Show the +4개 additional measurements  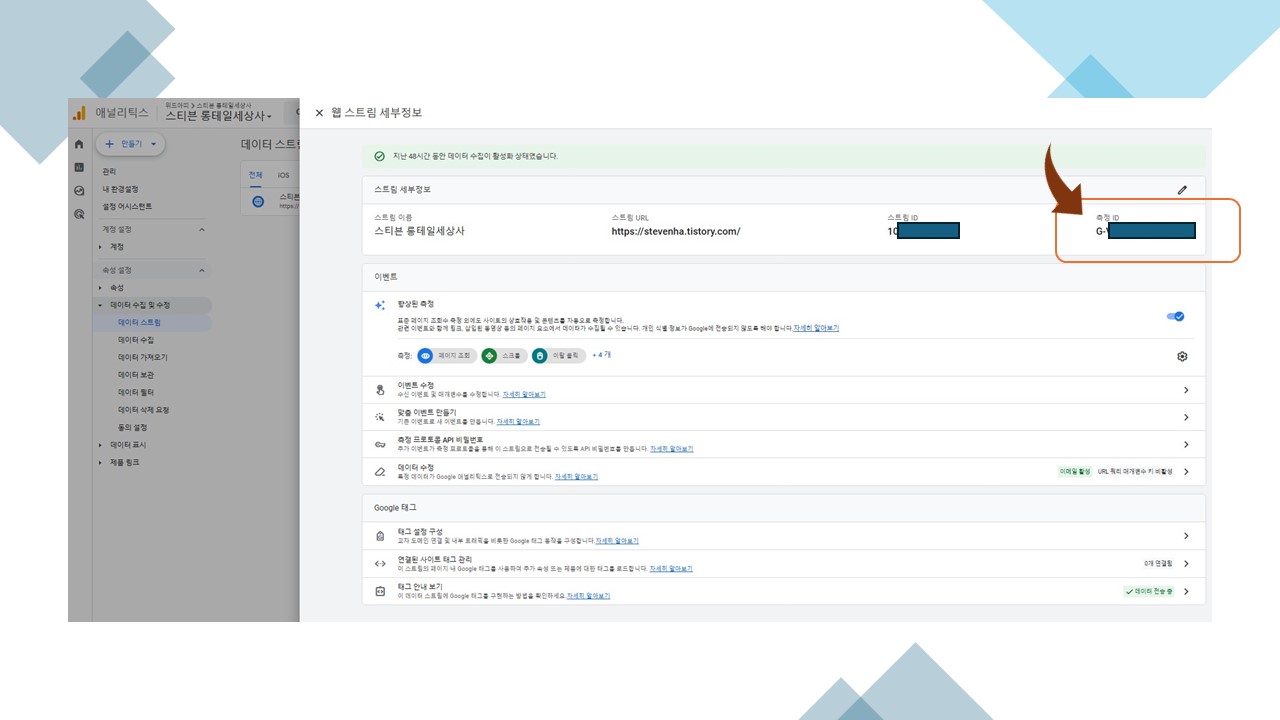(601, 355)
